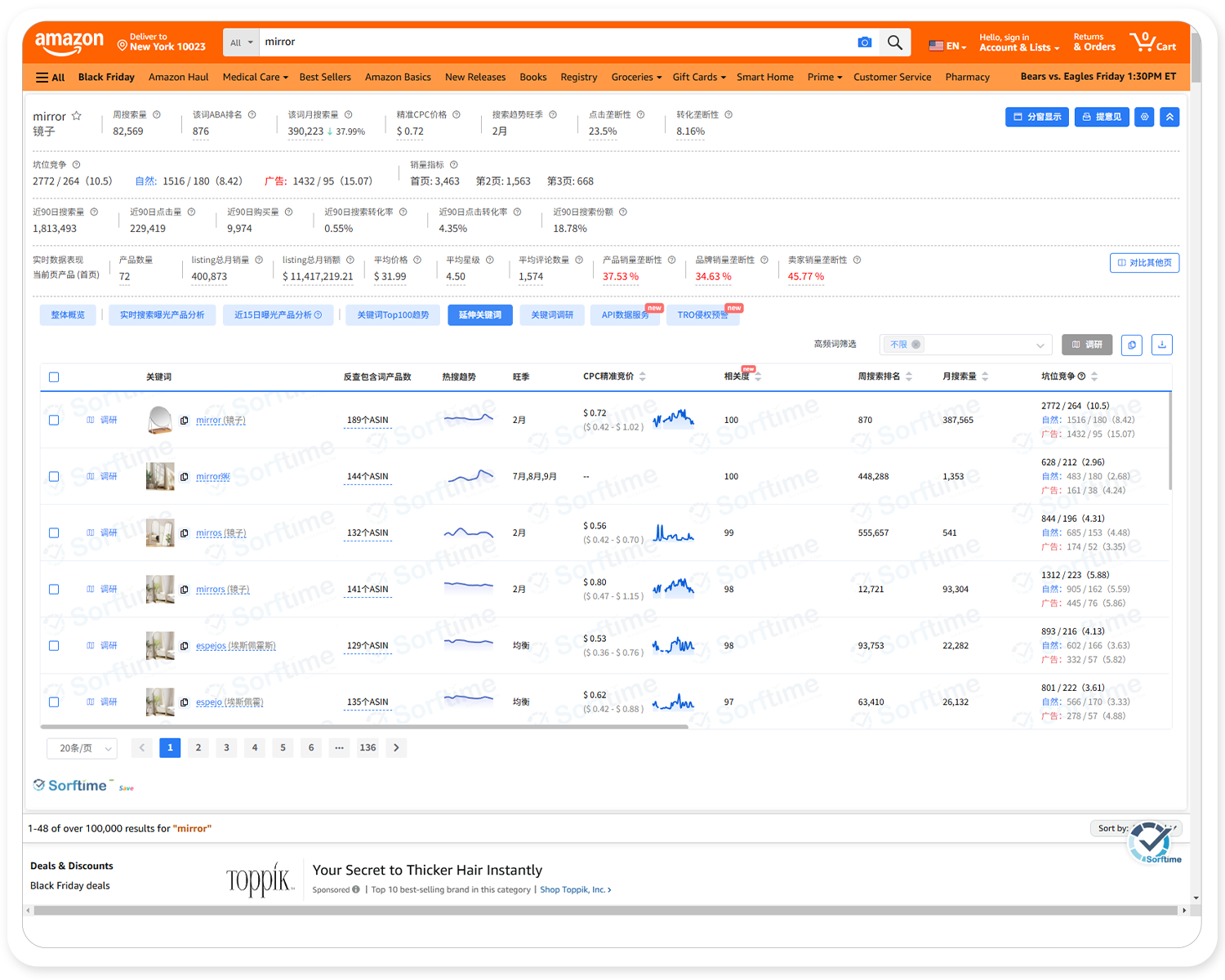The image size is (1225, 980).
Task: Copy keyword "mirror (镜子)" using copy icon
Action: point(185,421)
